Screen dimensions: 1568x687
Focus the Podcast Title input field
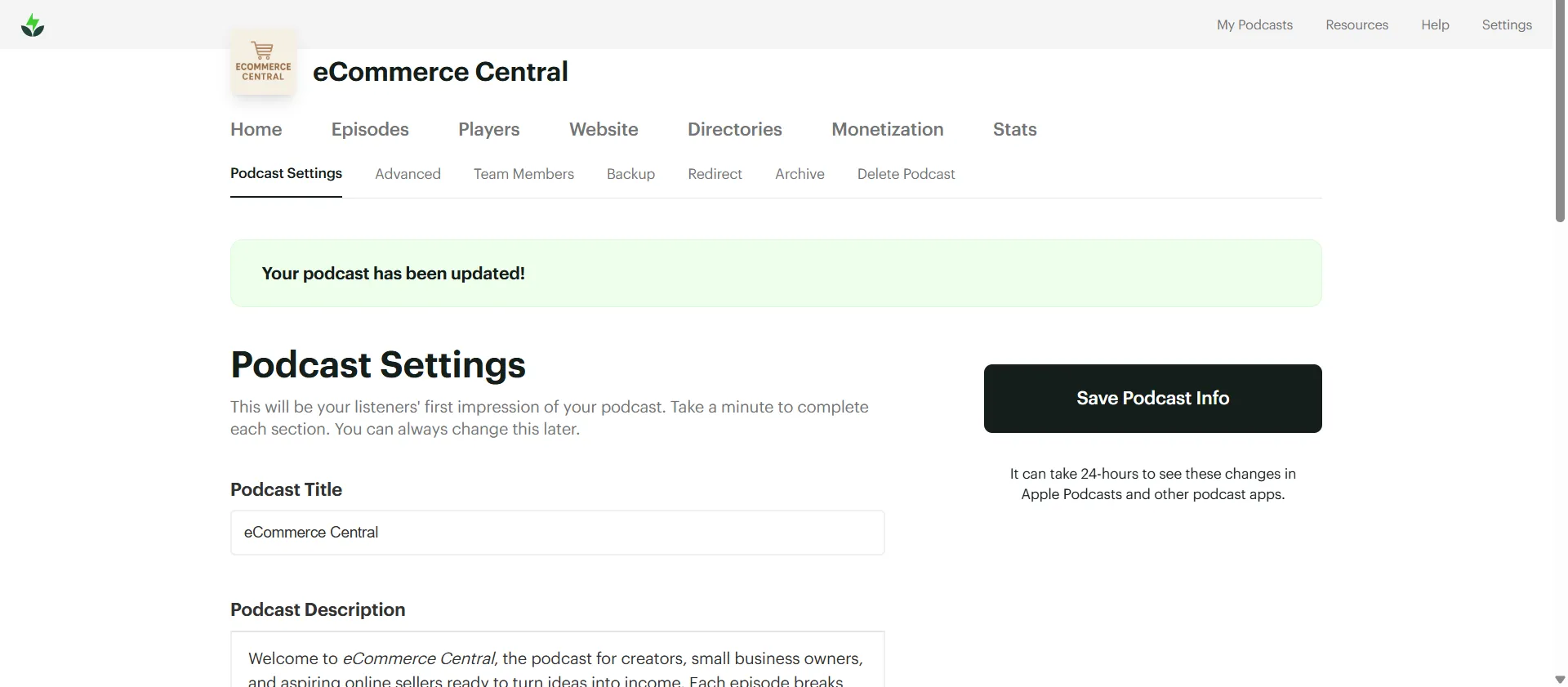pyautogui.click(x=557, y=533)
